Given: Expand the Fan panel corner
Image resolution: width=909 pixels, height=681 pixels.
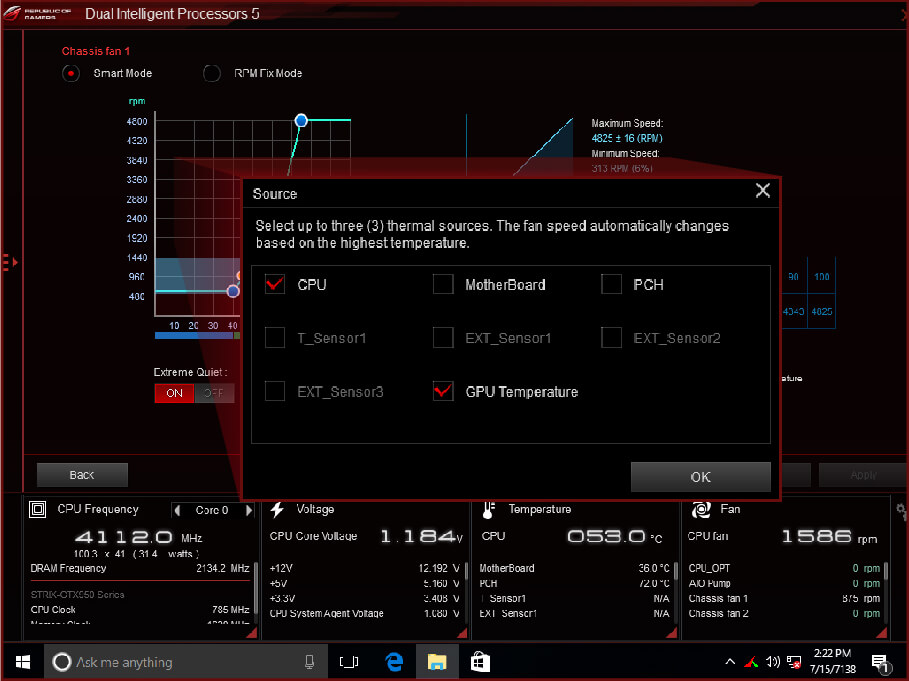Looking at the screenshot, I should (882, 633).
